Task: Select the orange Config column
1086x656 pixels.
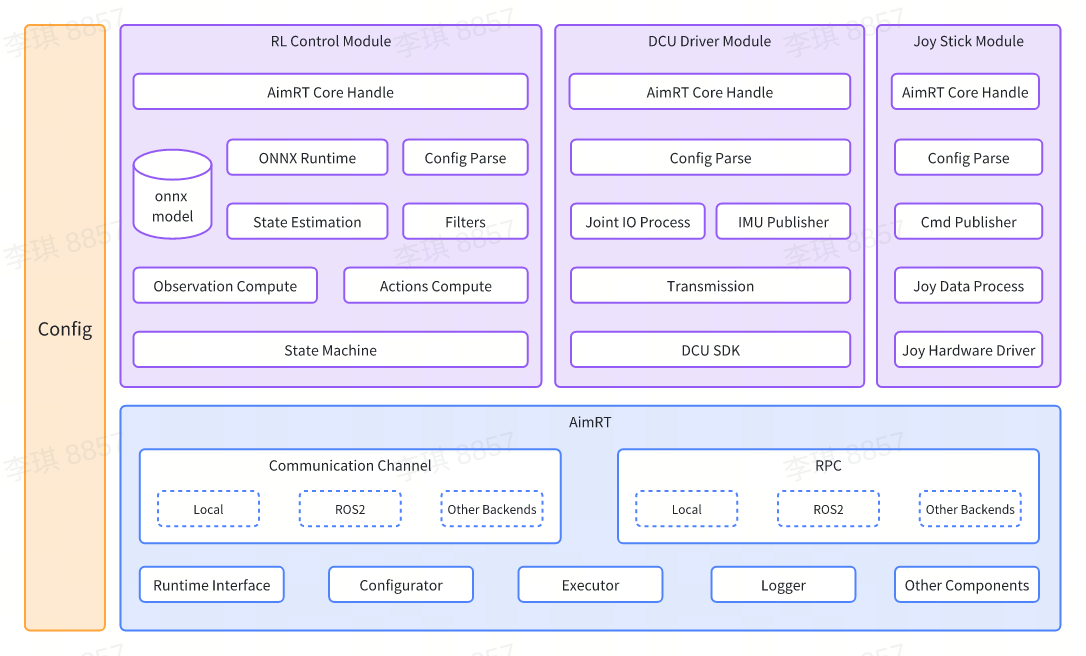Action: click(x=65, y=328)
